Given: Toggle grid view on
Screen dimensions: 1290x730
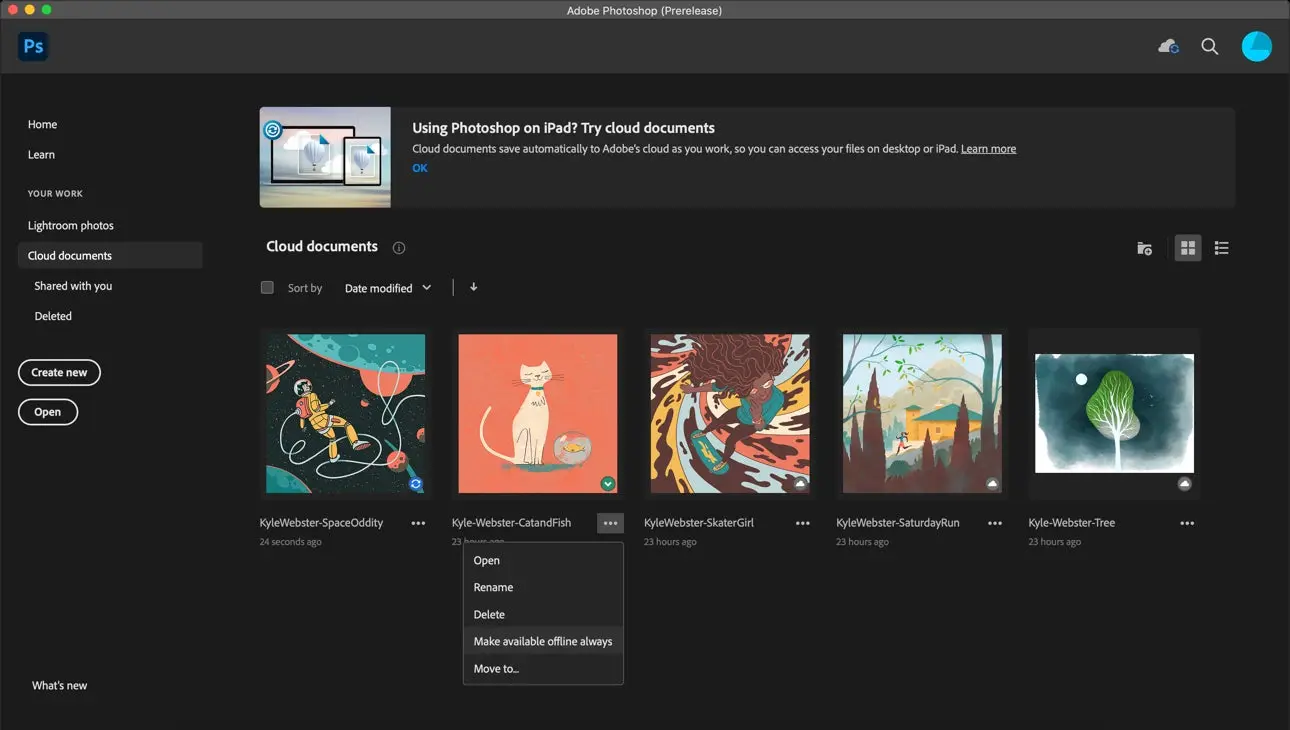Looking at the screenshot, I should pos(1187,247).
